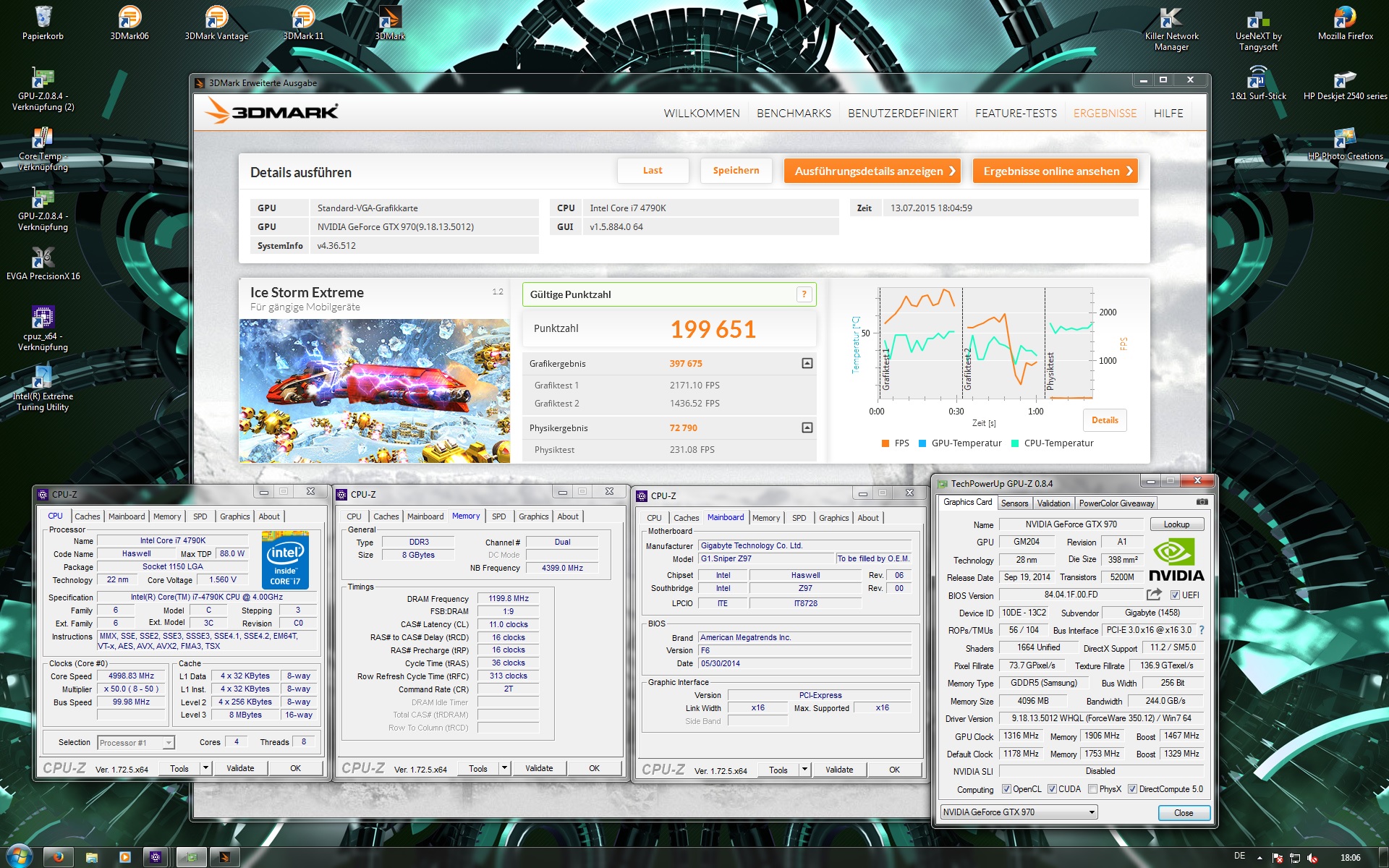This screenshot has width=1389, height=868.
Task: Click the Lookup button in GPU-Z
Action: pyautogui.click(x=1176, y=524)
